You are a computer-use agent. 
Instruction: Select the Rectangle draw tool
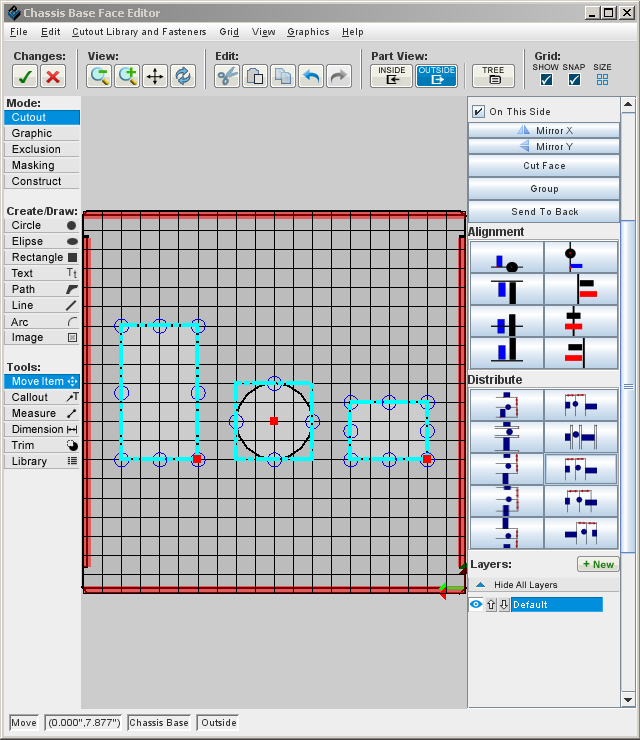click(x=42, y=257)
